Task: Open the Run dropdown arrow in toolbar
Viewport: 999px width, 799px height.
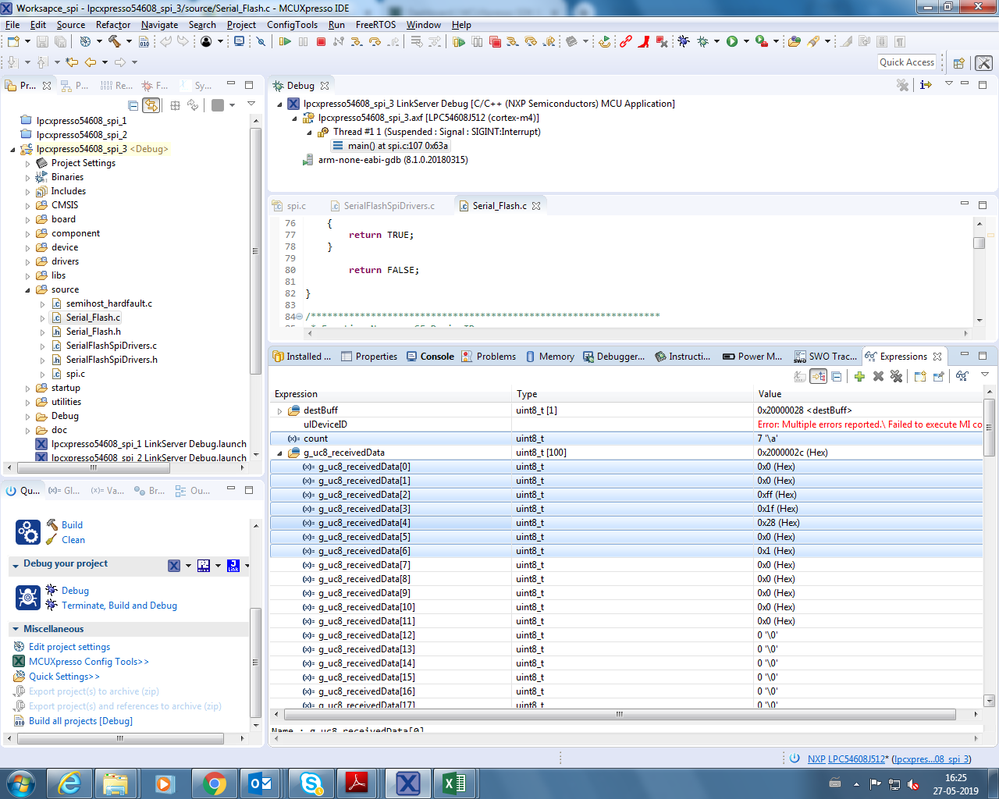Action: pos(746,41)
